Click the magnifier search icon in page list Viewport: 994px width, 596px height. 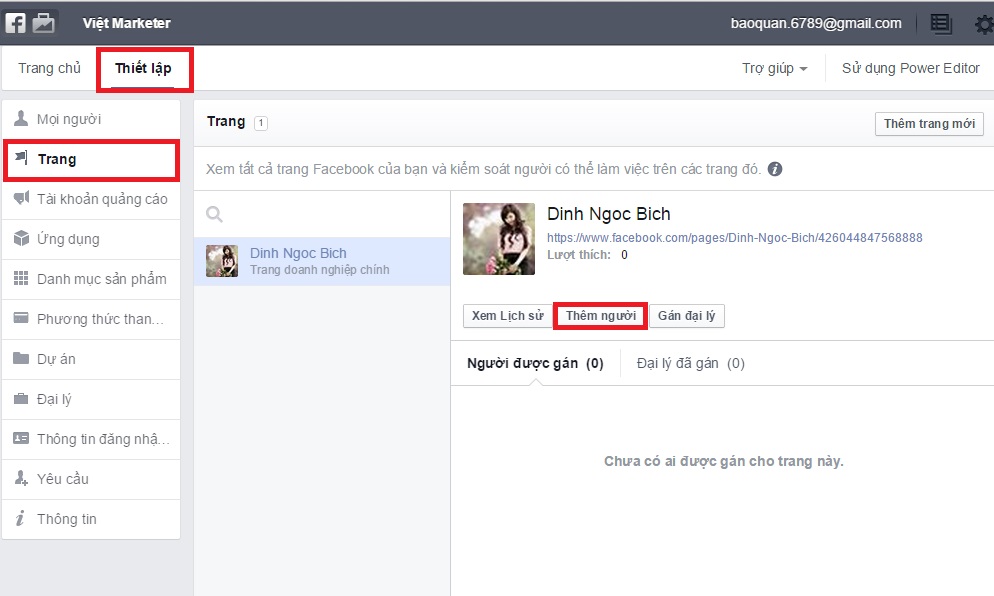[x=214, y=214]
